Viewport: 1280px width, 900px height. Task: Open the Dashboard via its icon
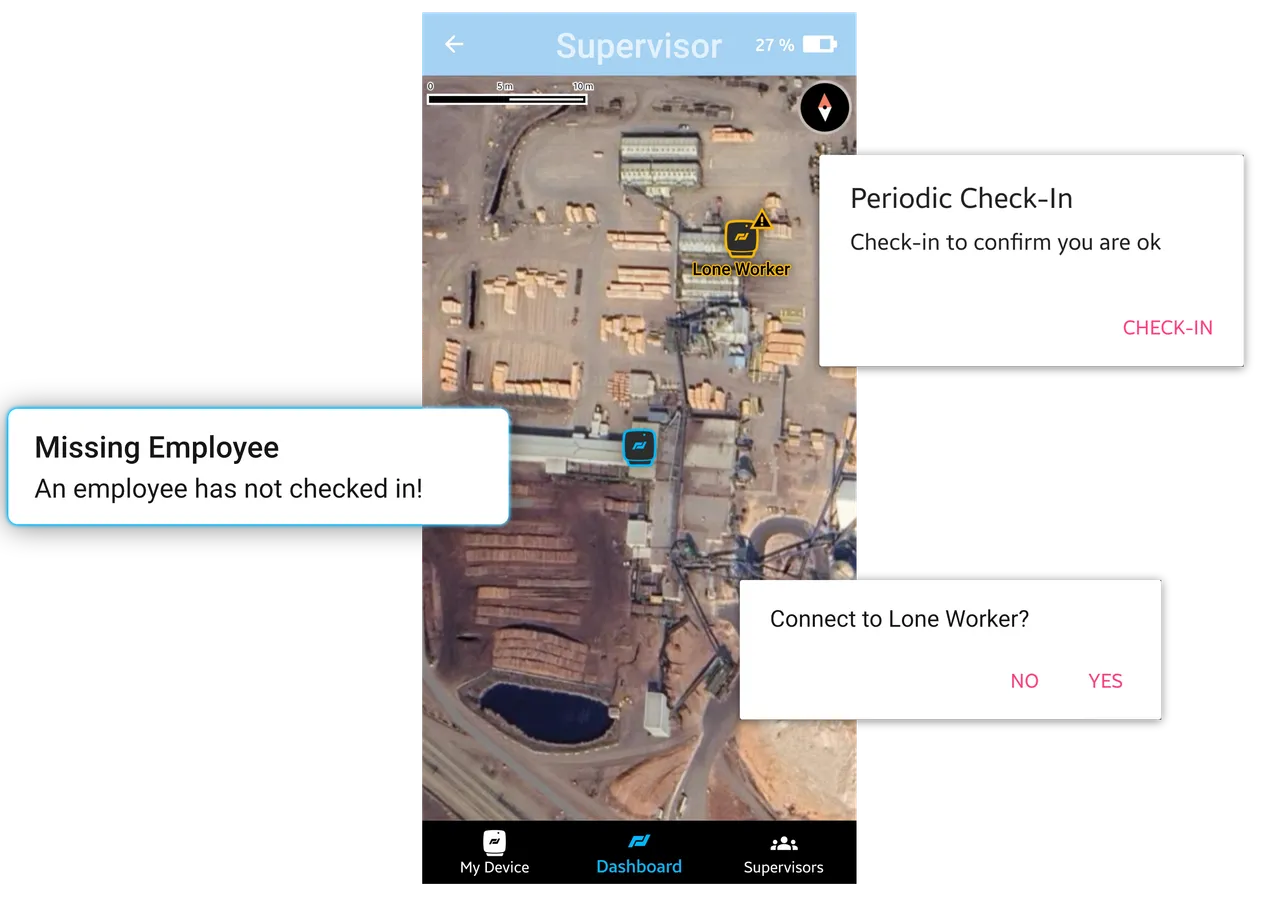[639, 843]
